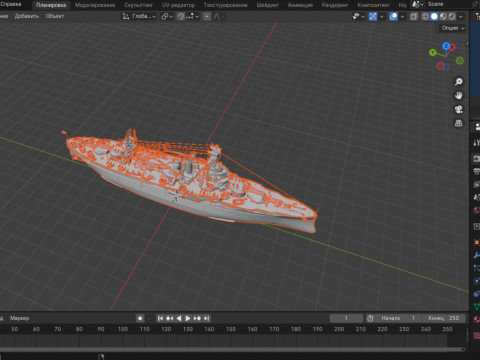Open the Добавить menu in viewport header

tap(27, 16)
